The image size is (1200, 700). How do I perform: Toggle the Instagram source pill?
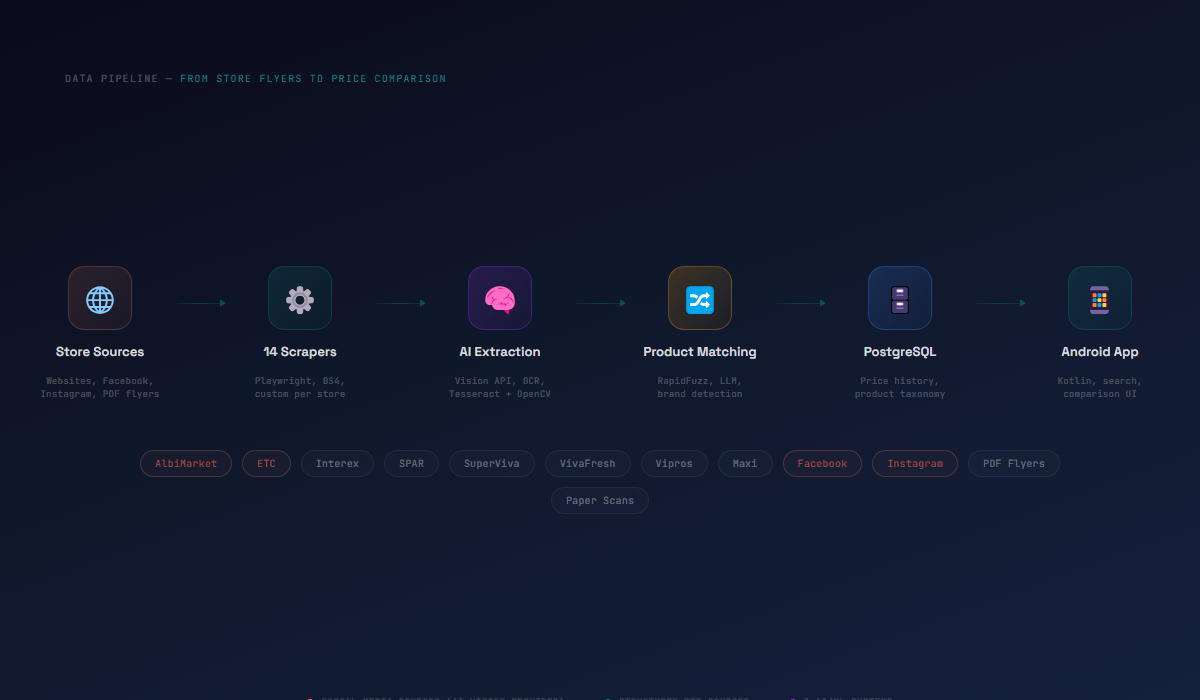[x=914, y=463]
